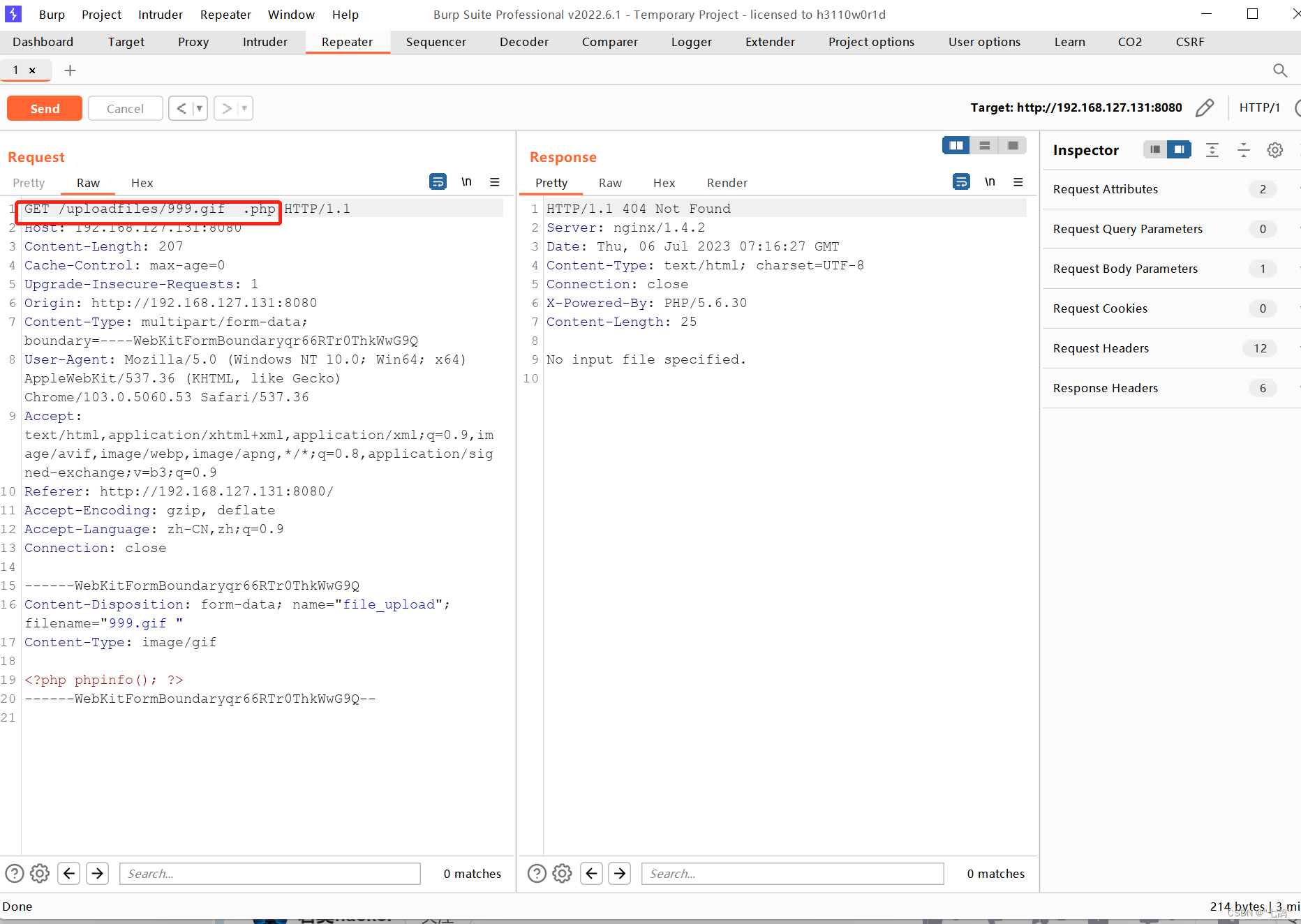
Task: Open the Project options tab
Action: click(871, 42)
